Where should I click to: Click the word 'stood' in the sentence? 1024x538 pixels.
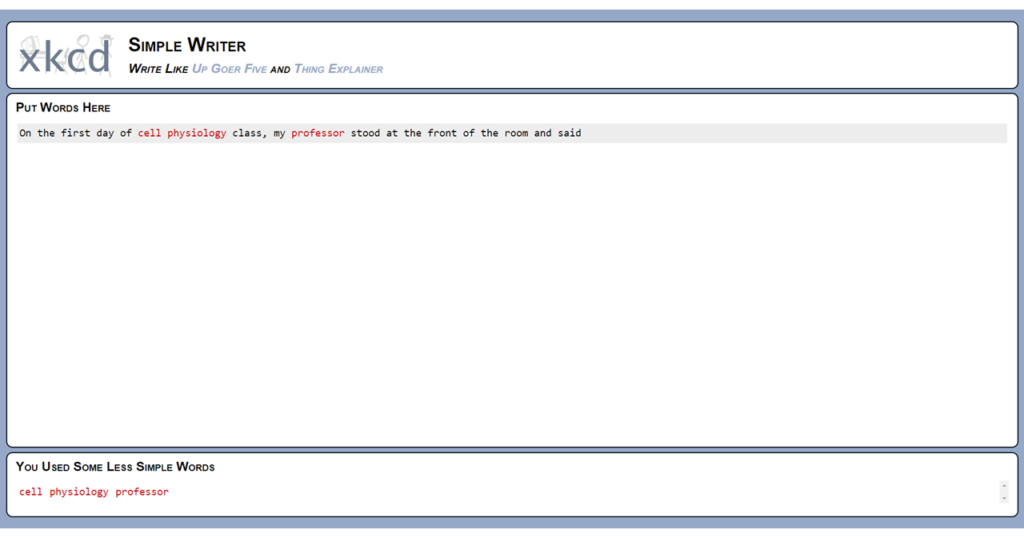coord(365,133)
